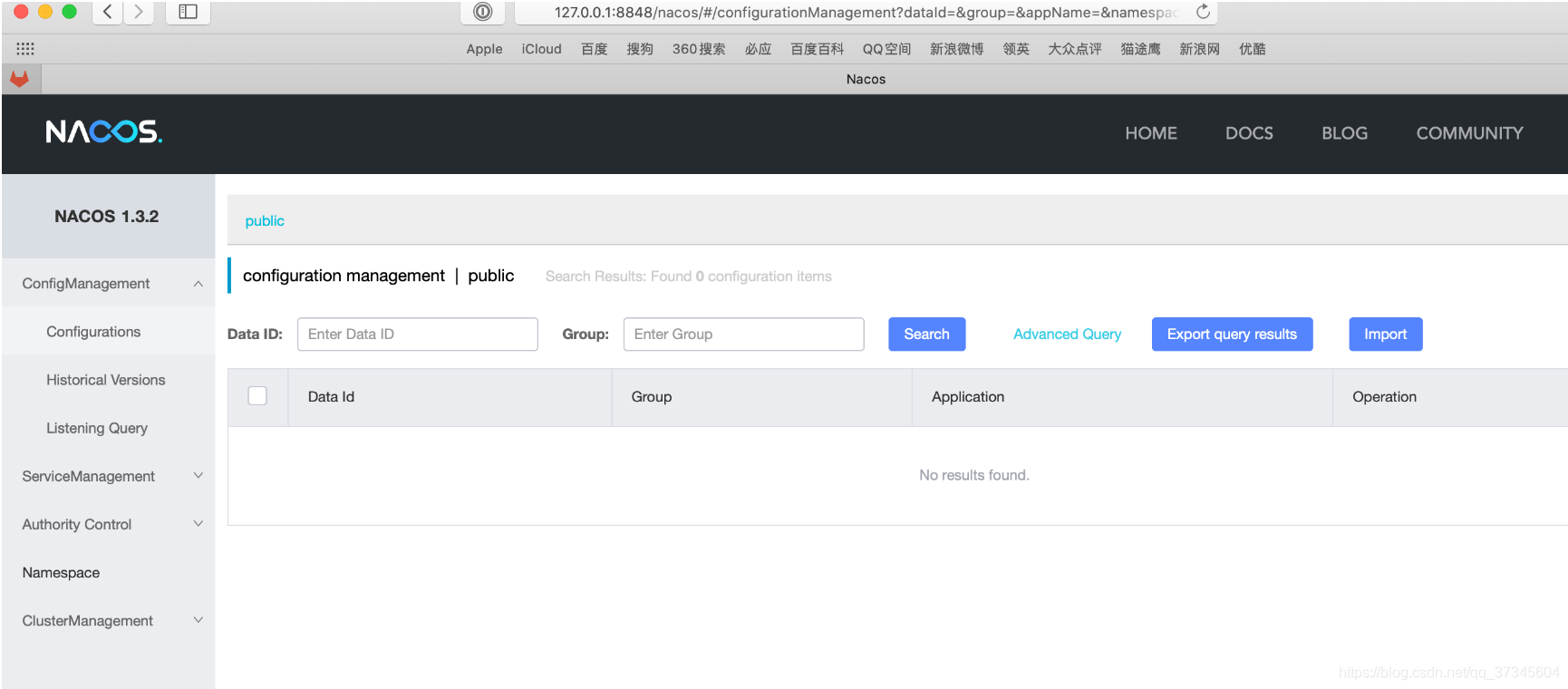Open the iCloud bookmark
1568x689 pixels.
[x=541, y=49]
